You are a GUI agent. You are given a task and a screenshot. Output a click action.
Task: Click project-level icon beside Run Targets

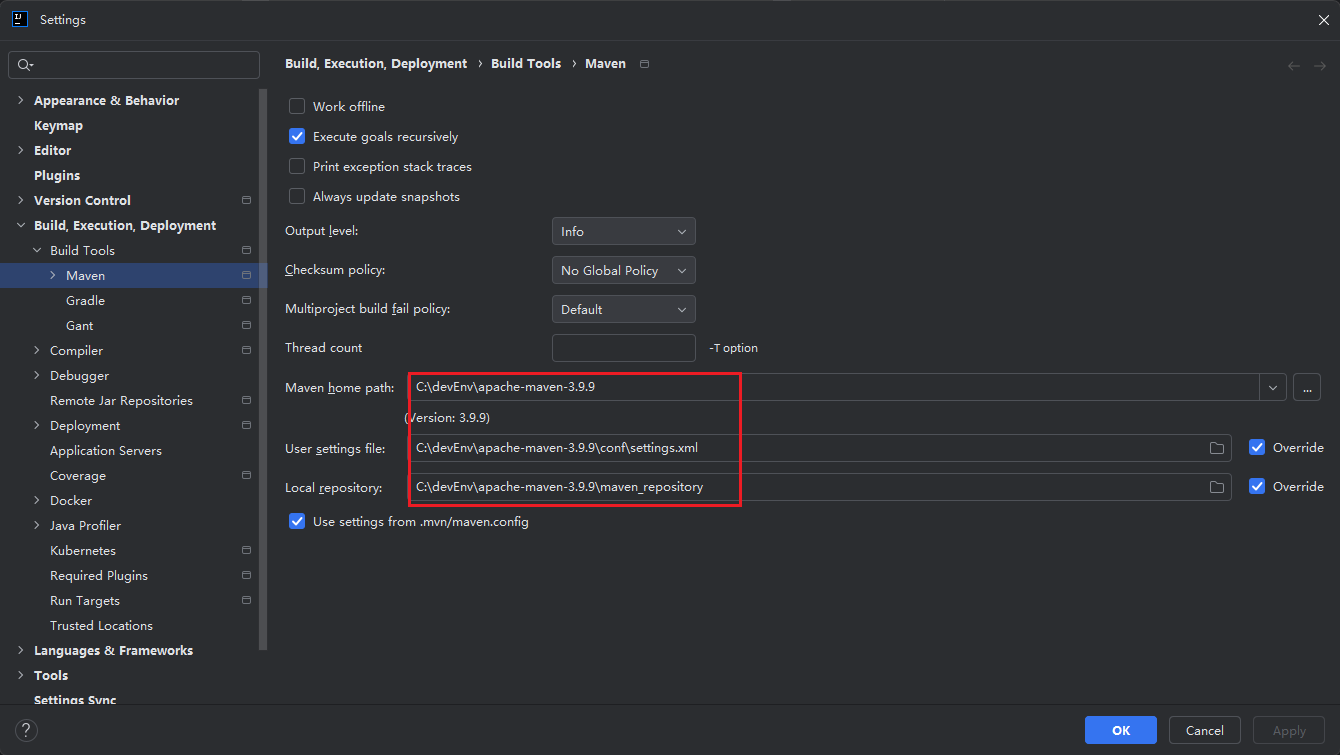click(x=246, y=601)
